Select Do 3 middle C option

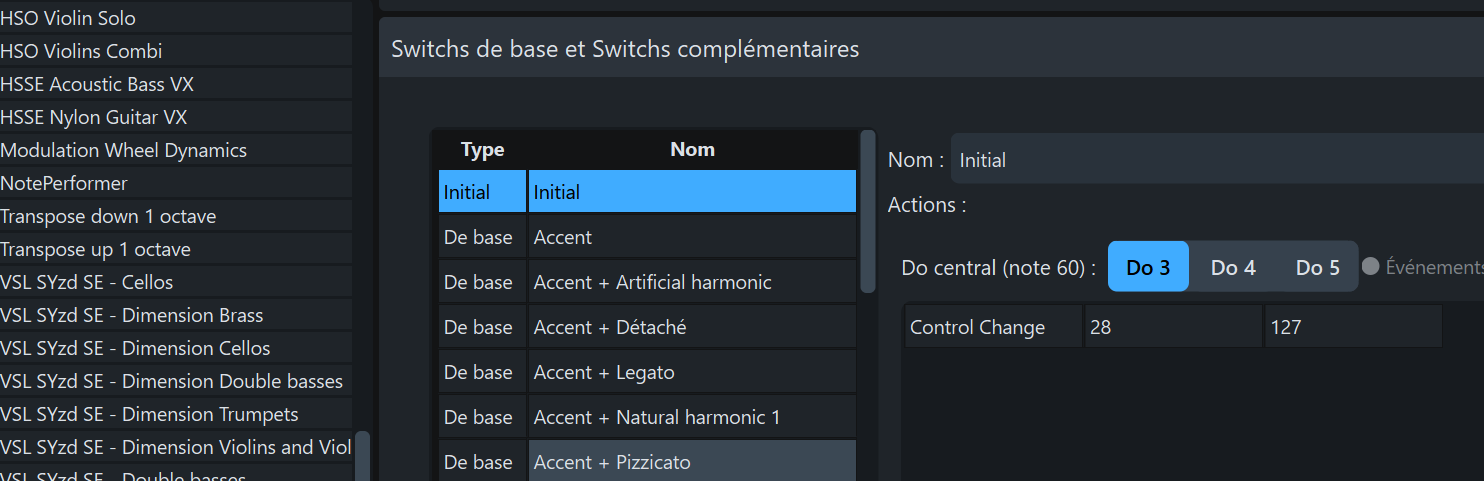[1148, 267]
